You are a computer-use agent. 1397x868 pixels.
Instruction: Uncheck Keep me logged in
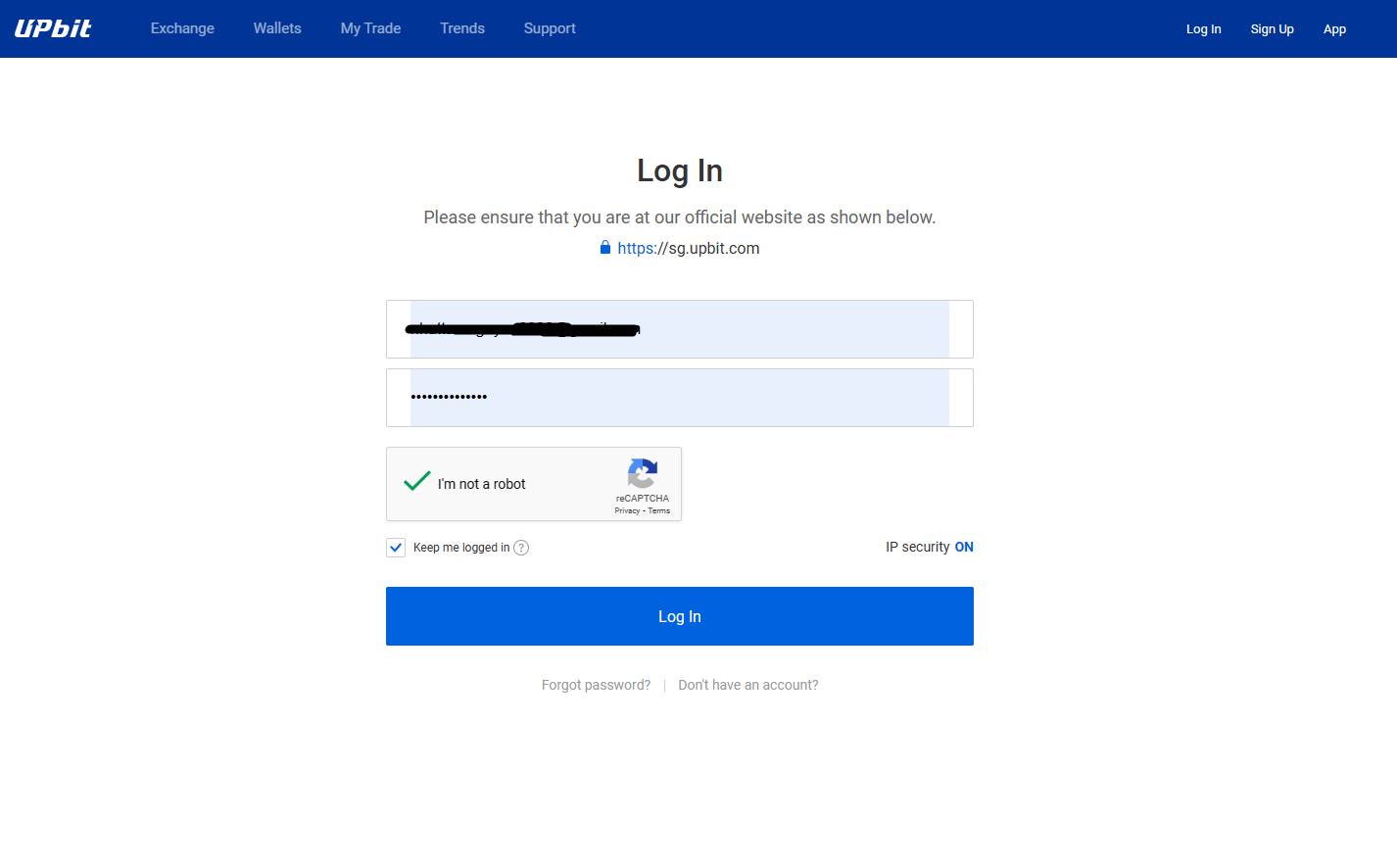point(396,548)
